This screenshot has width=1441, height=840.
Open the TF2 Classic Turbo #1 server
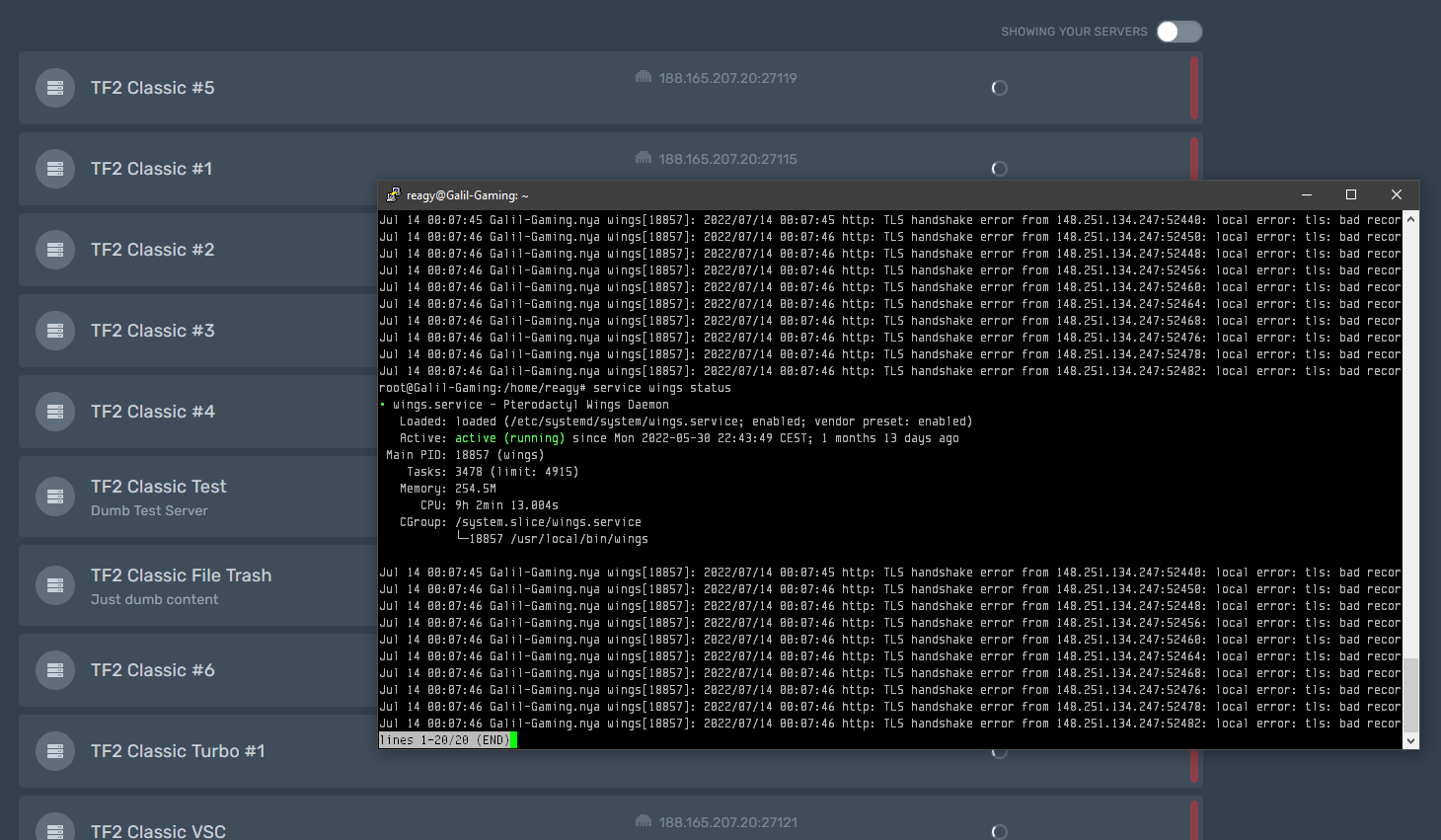click(178, 751)
